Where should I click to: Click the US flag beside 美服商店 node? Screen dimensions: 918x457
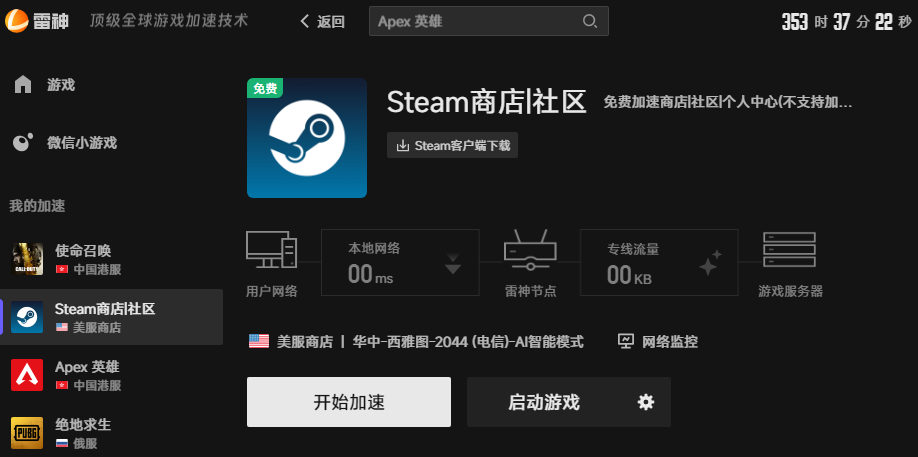(259, 341)
